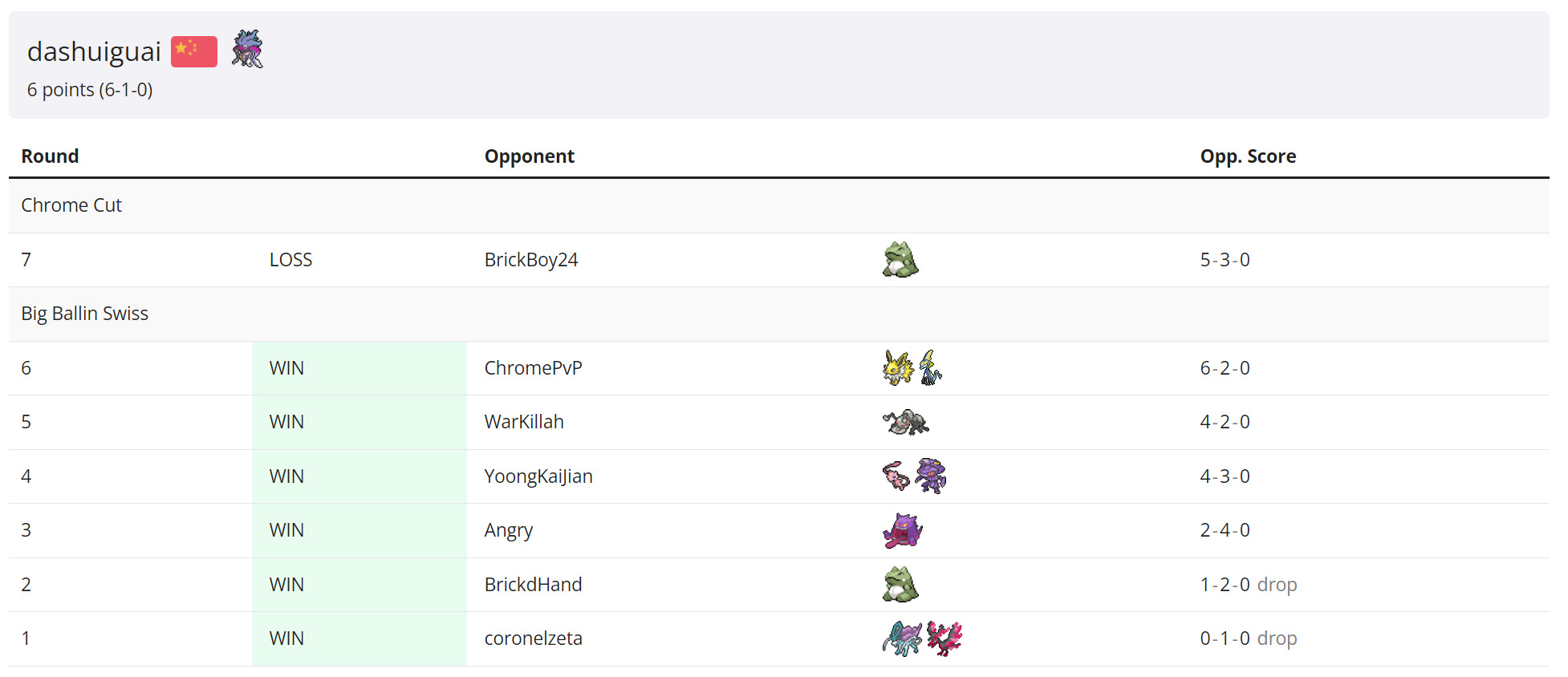
Task: Click ChromePvP's Jolteon deck icon
Action: (x=897, y=368)
